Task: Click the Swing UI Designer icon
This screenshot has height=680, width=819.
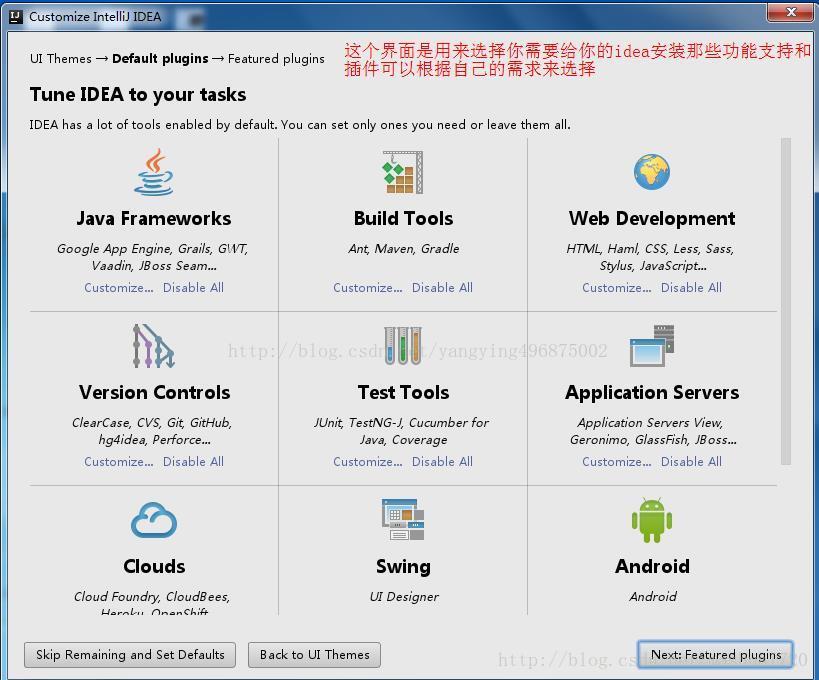Action: pyautogui.click(x=403, y=520)
